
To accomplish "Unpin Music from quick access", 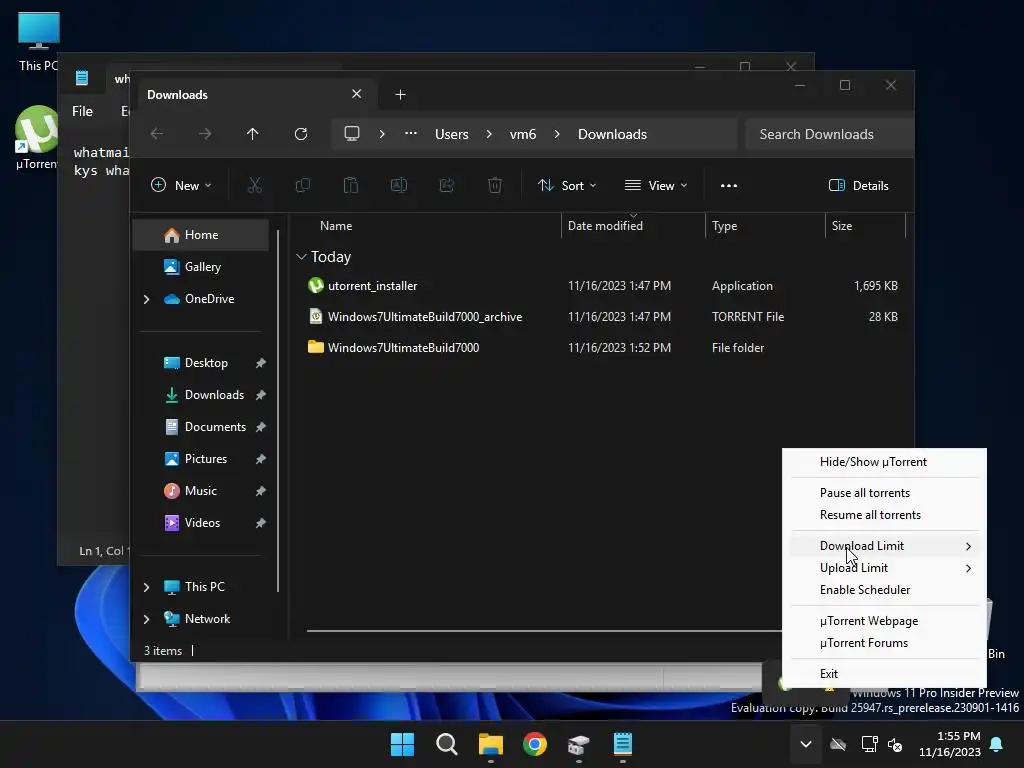I will coord(261,491).
